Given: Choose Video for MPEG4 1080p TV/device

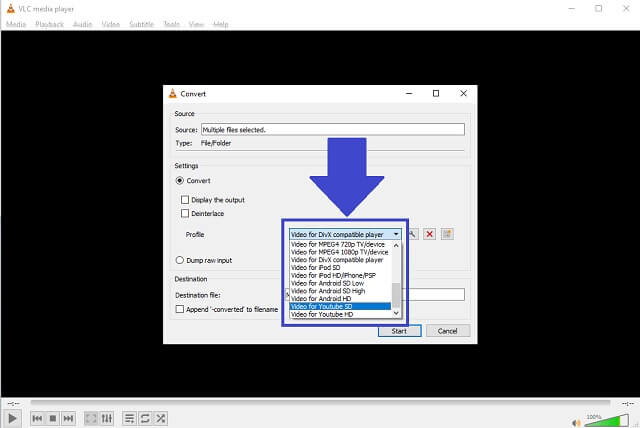Looking at the screenshot, I should click(x=339, y=252).
